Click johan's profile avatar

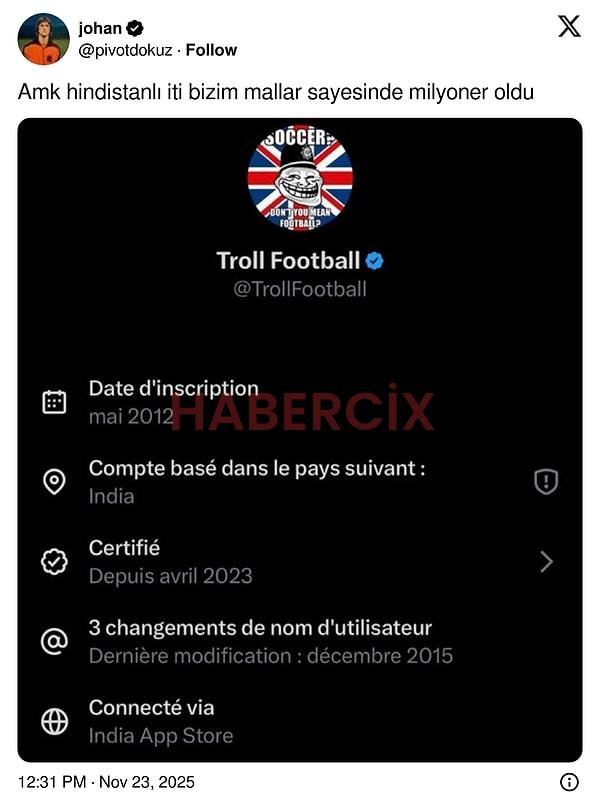coord(43,39)
